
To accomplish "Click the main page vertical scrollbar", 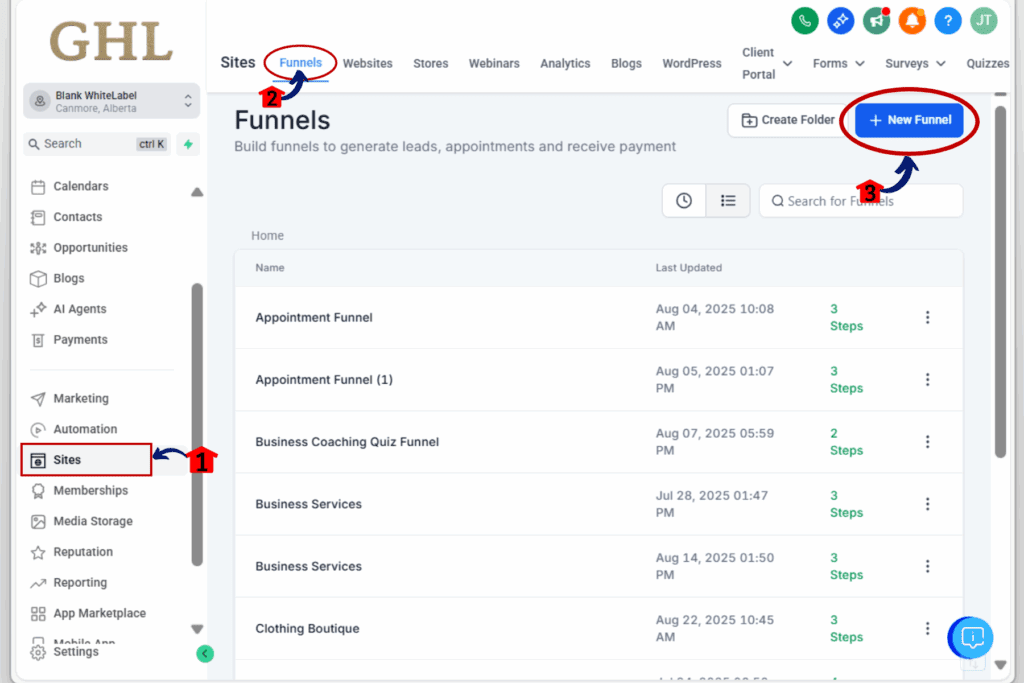I will pos(1000,281).
